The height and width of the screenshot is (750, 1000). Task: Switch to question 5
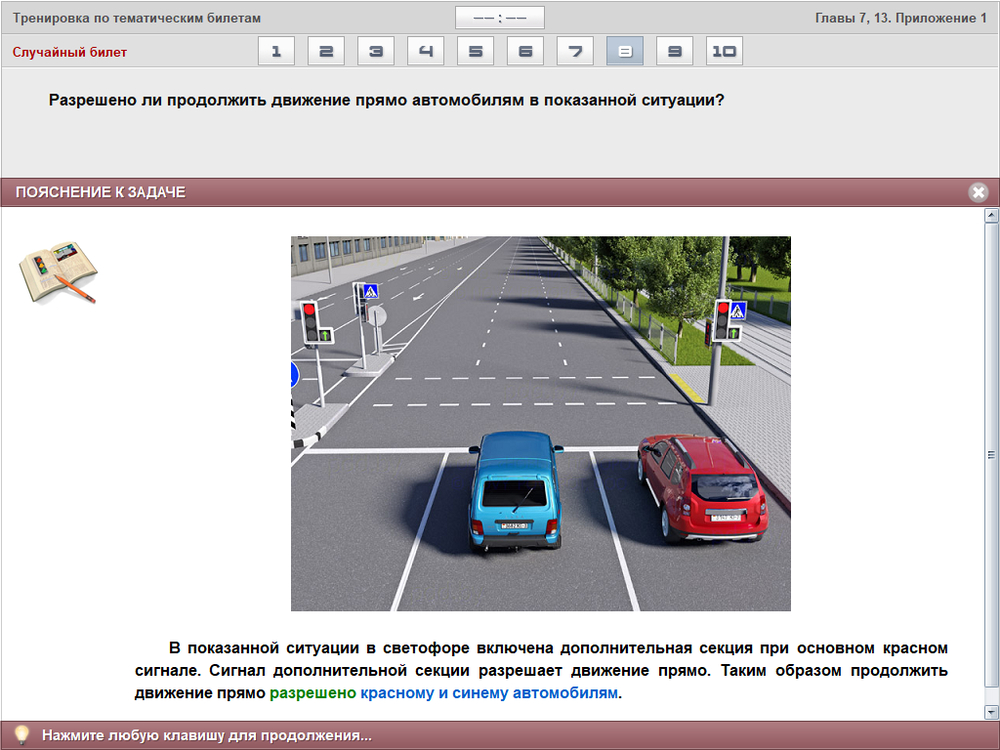[x=476, y=52]
